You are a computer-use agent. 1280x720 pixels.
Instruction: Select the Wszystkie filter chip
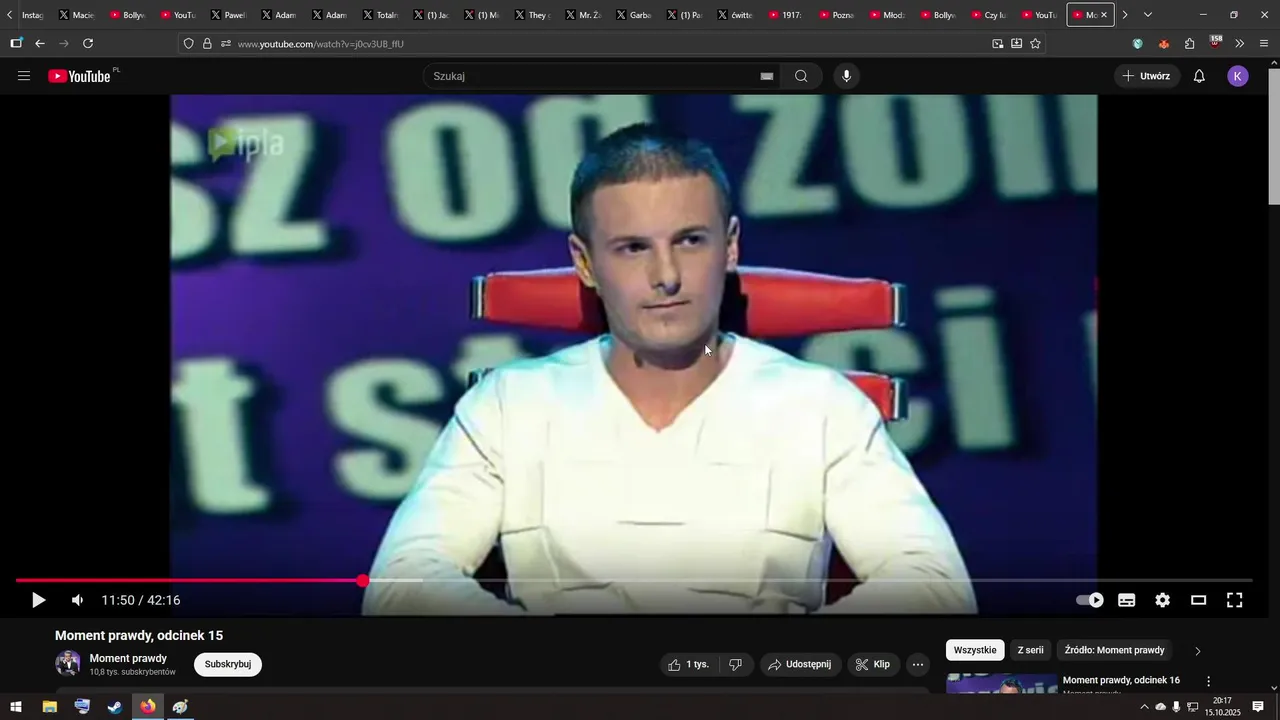[x=975, y=650]
